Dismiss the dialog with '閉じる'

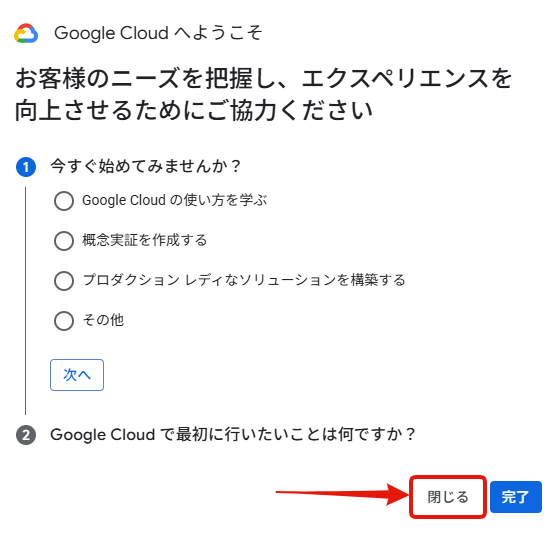(x=448, y=497)
